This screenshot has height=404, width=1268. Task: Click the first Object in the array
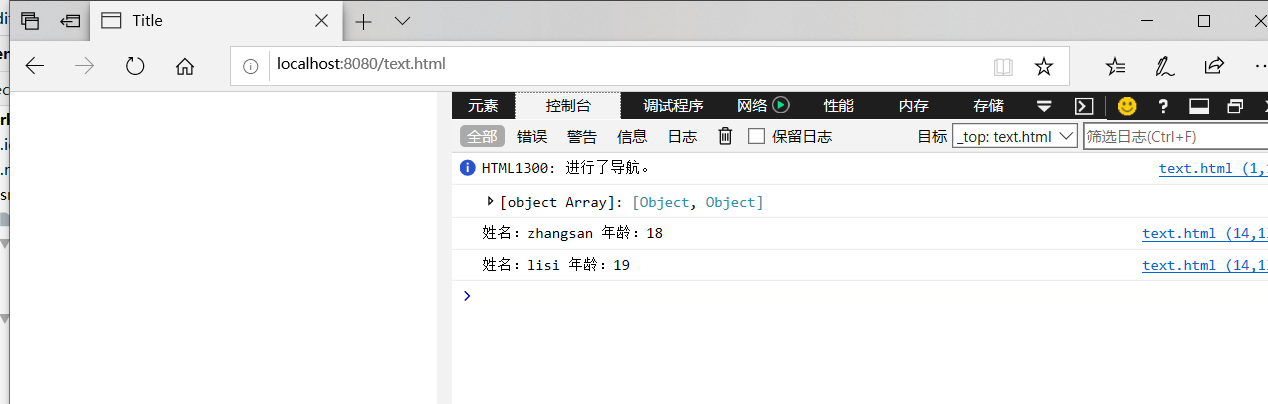tap(665, 202)
